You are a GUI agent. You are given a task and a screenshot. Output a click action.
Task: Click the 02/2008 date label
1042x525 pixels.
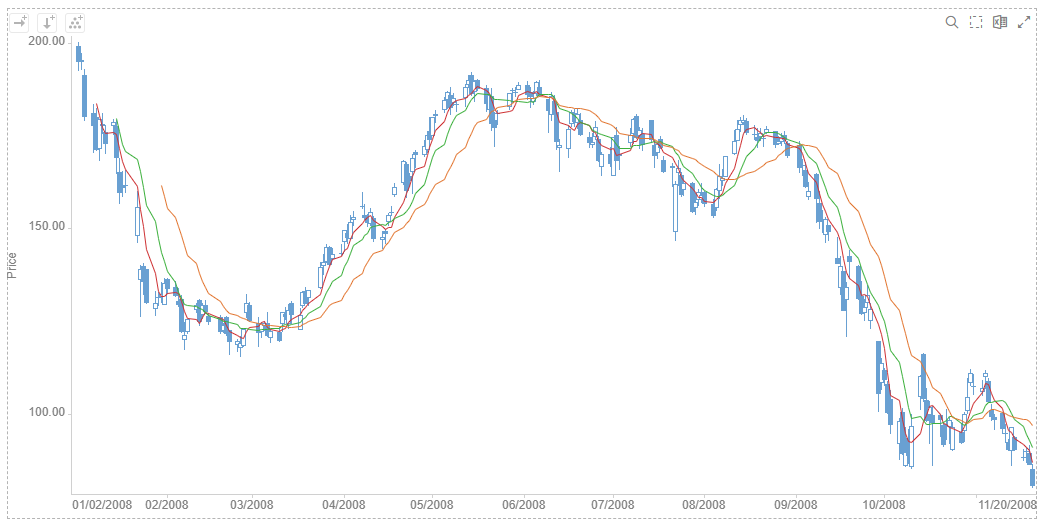coord(166,505)
